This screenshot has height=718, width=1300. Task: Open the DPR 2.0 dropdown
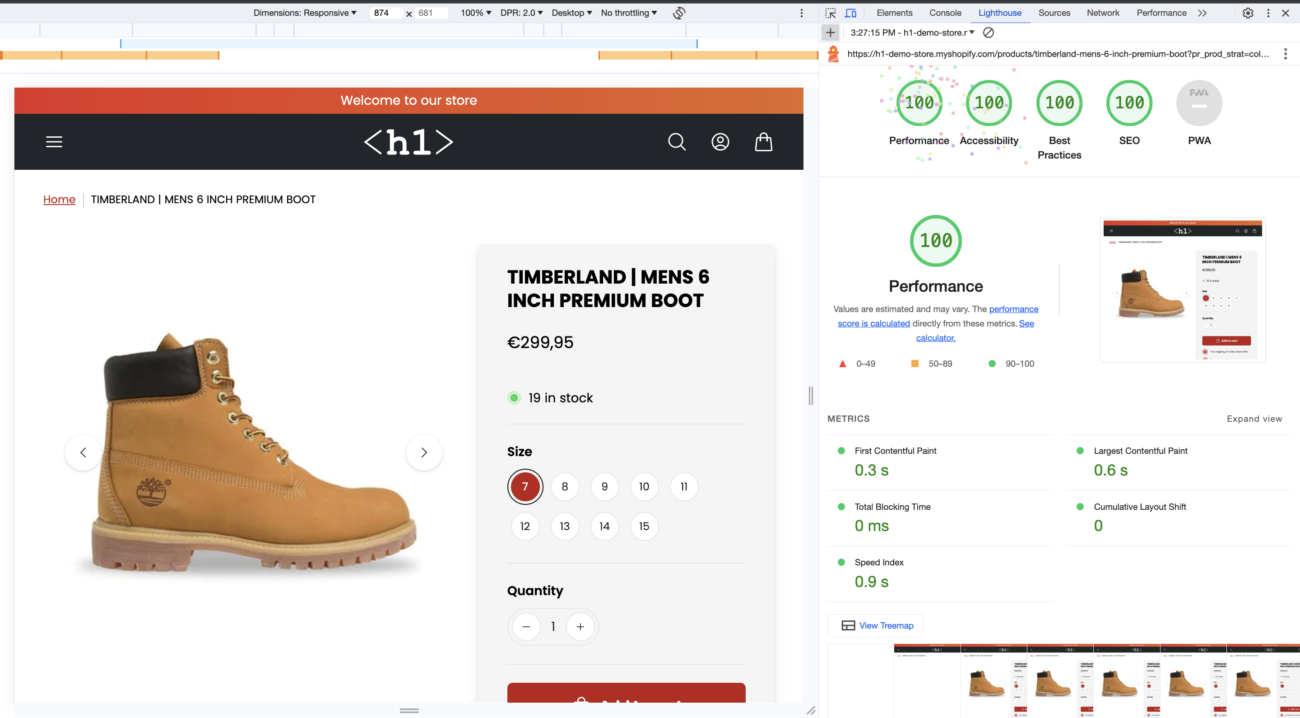[522, 13]
